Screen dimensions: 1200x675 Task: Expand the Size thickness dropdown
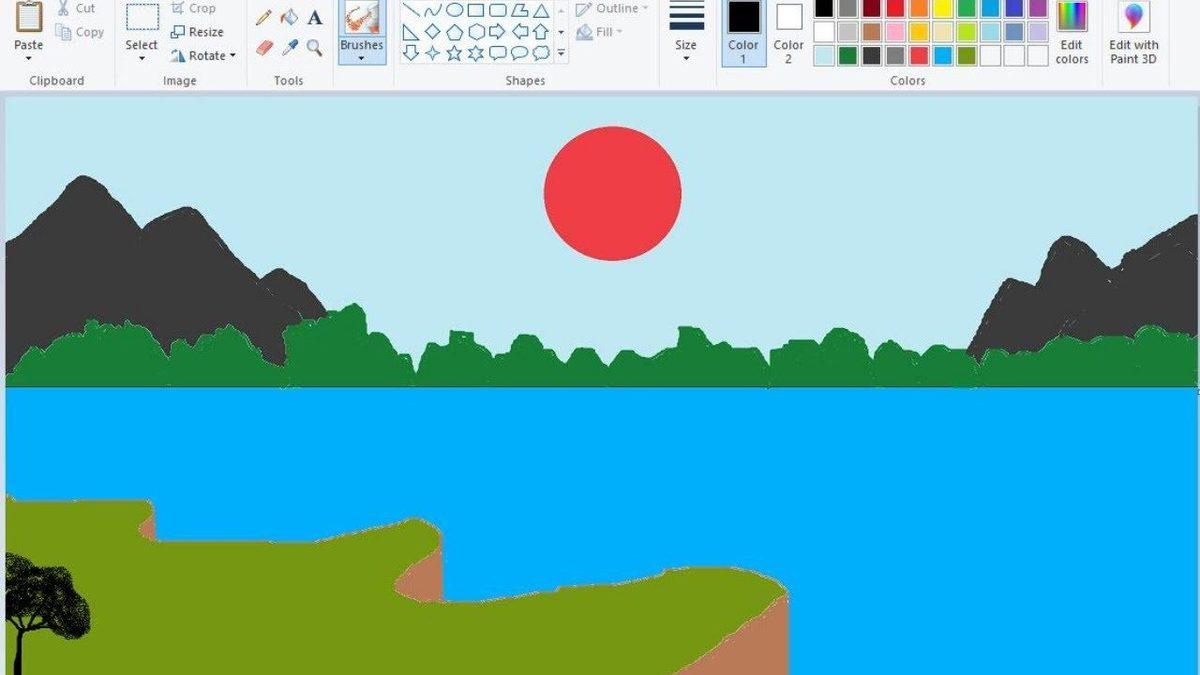[x=686, y=58]
